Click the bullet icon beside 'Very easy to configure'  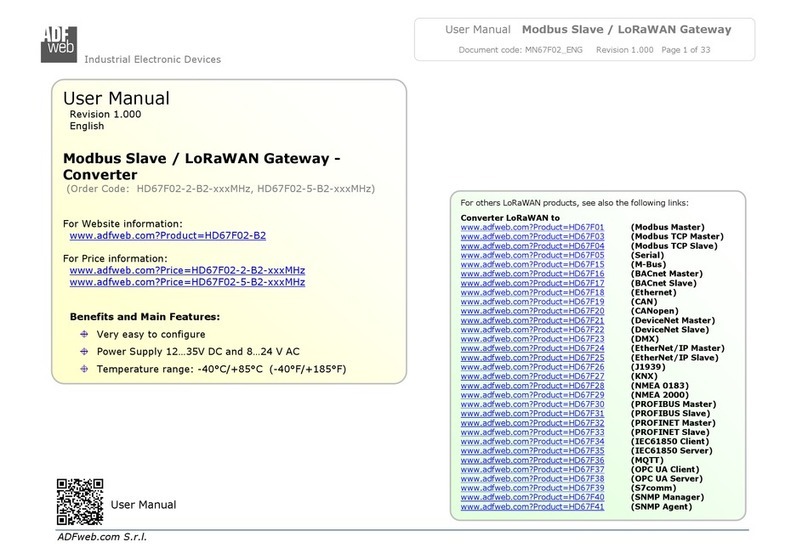[84, 334]
